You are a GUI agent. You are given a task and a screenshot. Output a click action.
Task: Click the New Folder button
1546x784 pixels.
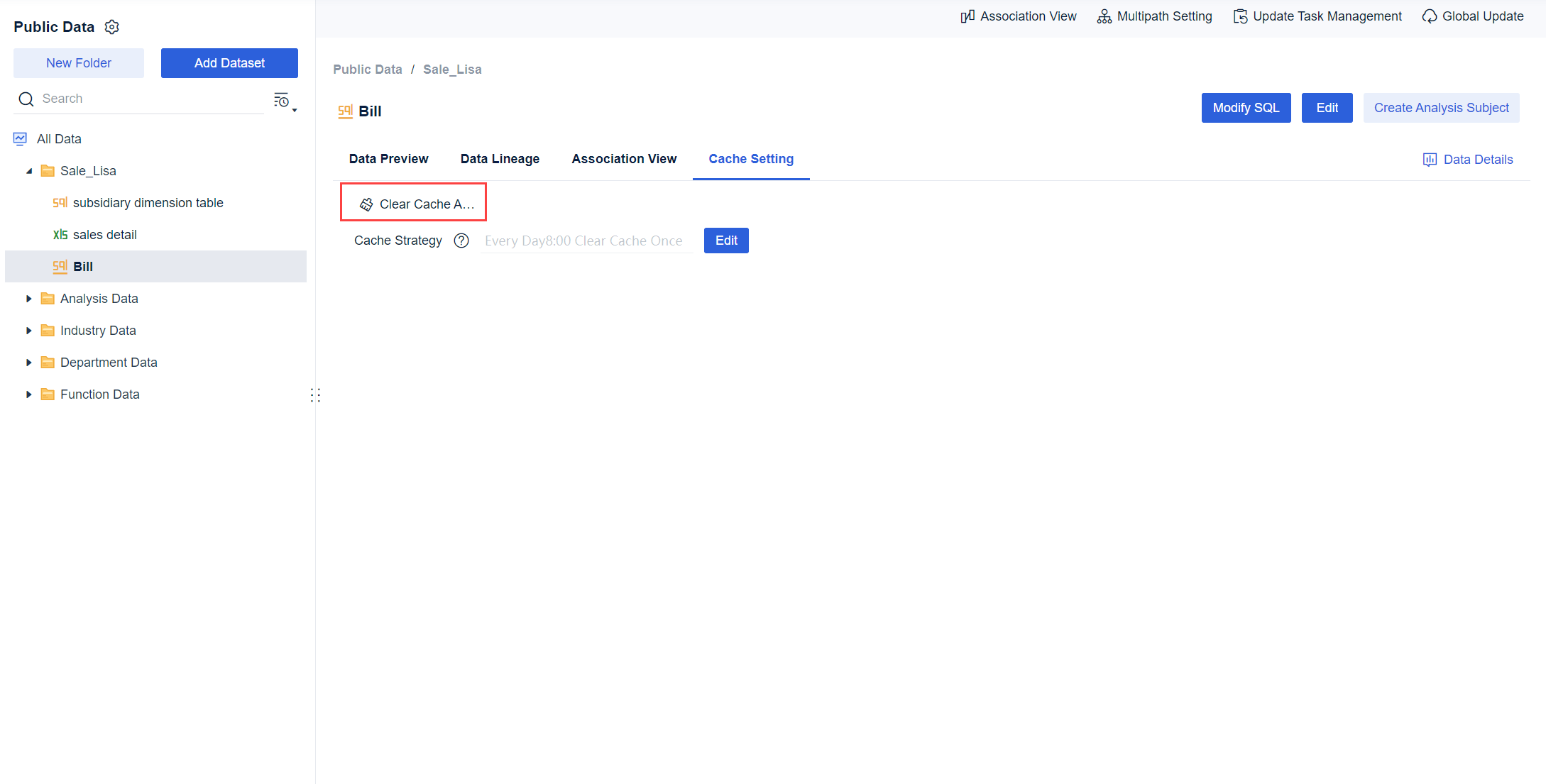[79, 63]
